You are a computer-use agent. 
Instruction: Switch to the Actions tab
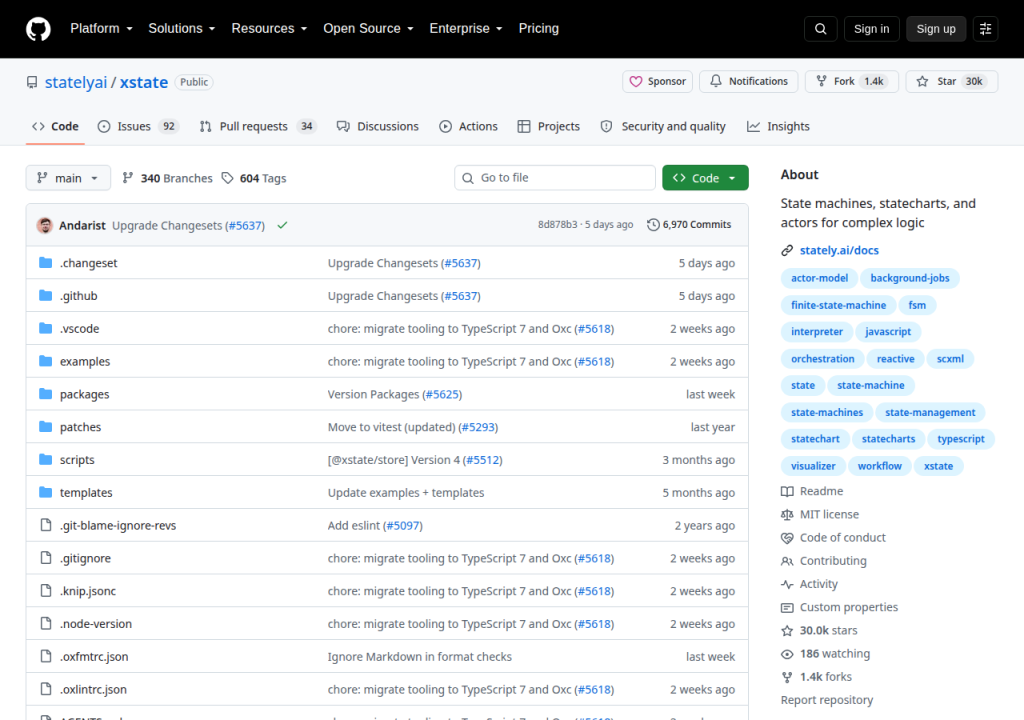[x=468, y=126]
